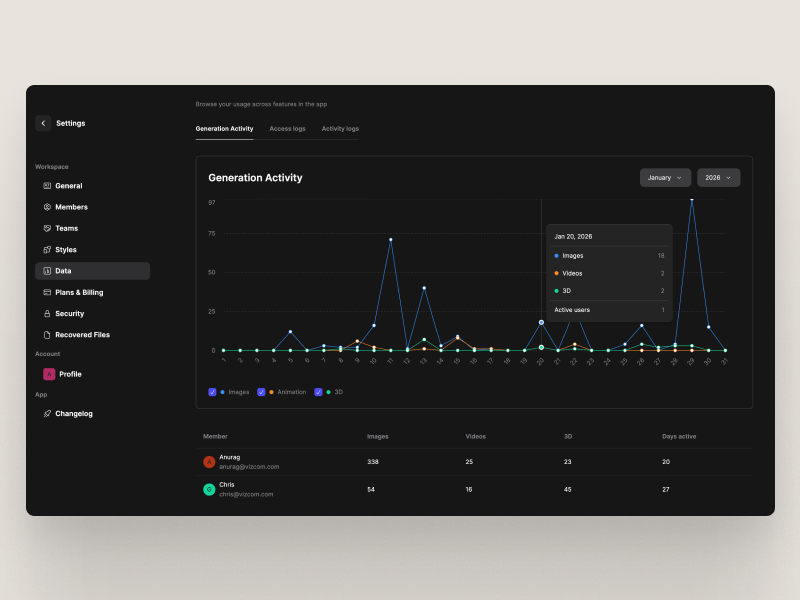This screenshot has width=800, height=600.
Task: Open Styles using its sidebar icon
Action: click(47, 250)
